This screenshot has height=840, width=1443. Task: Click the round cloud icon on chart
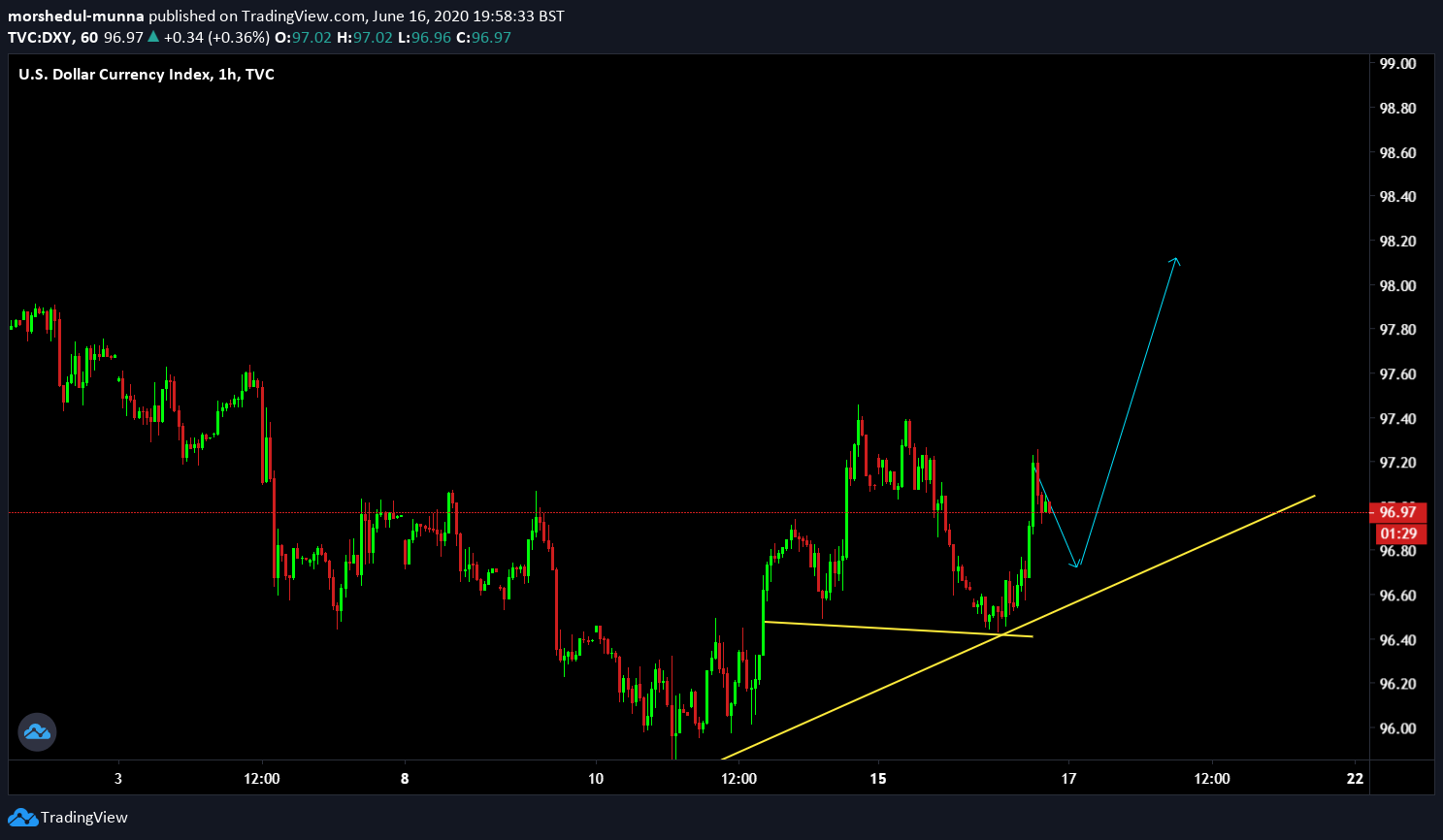pyautogui.click(x=37, y=732)
